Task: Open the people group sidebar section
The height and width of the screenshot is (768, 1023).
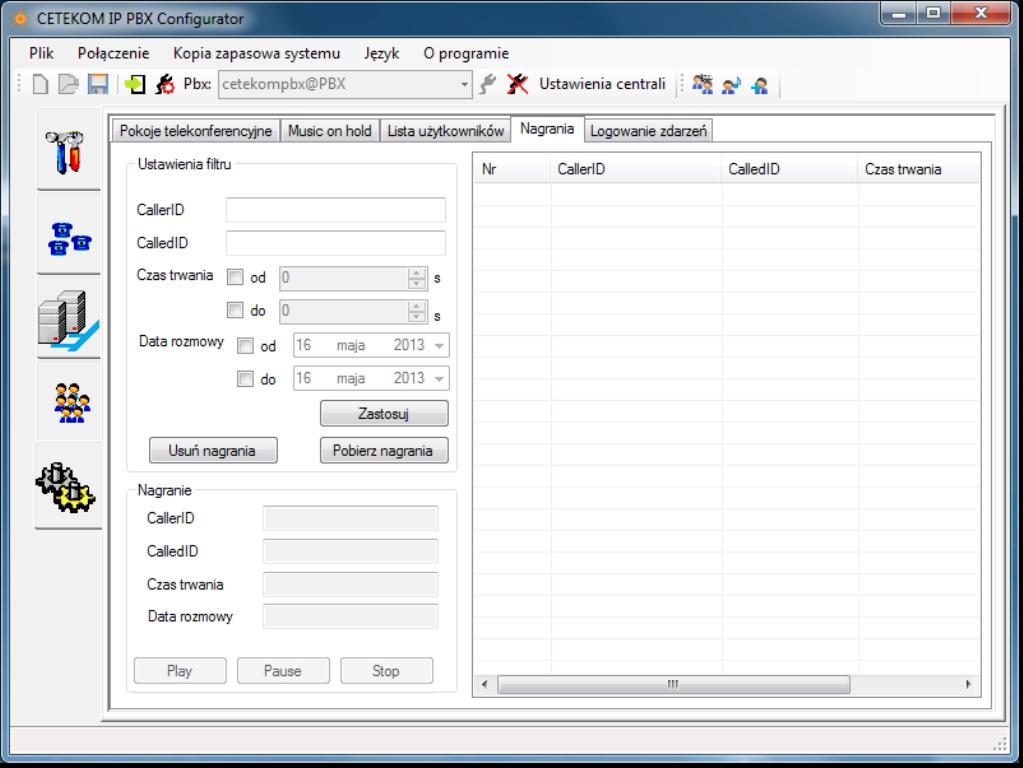Action: pyautogui.click(x=69, y=402)
